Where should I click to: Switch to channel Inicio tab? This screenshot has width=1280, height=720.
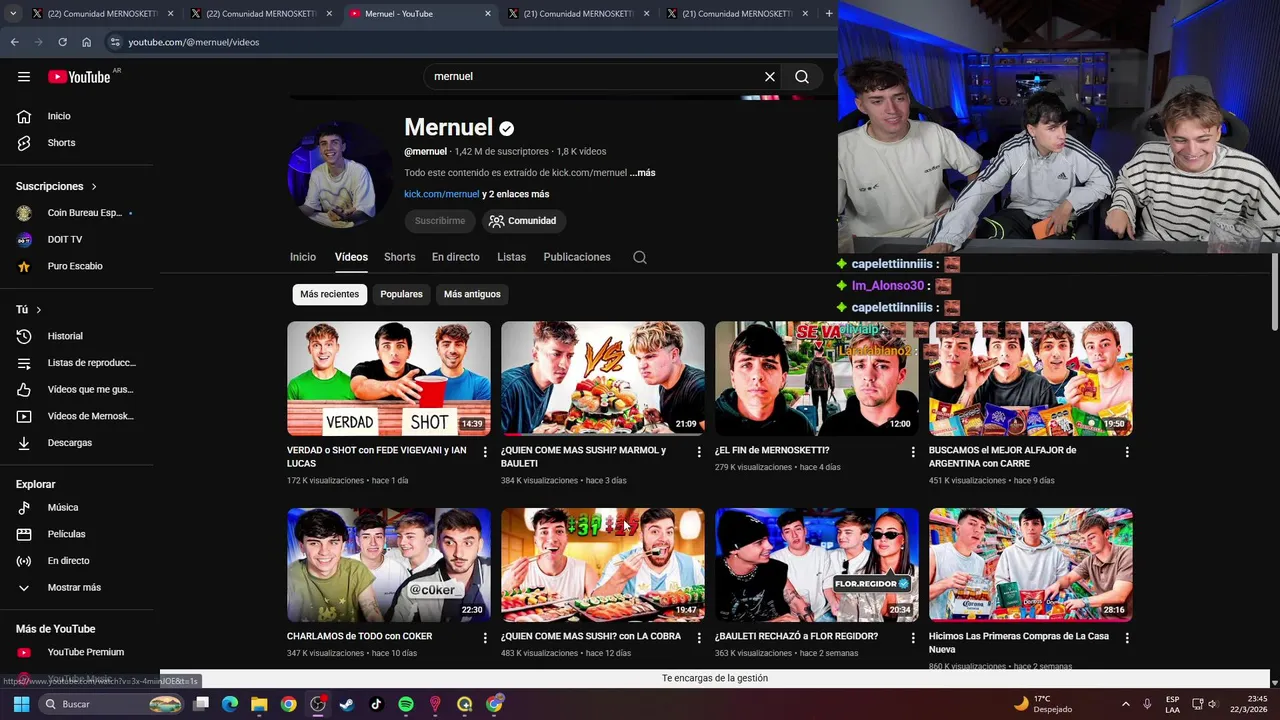pyautogui.click(x=303, y=257)
